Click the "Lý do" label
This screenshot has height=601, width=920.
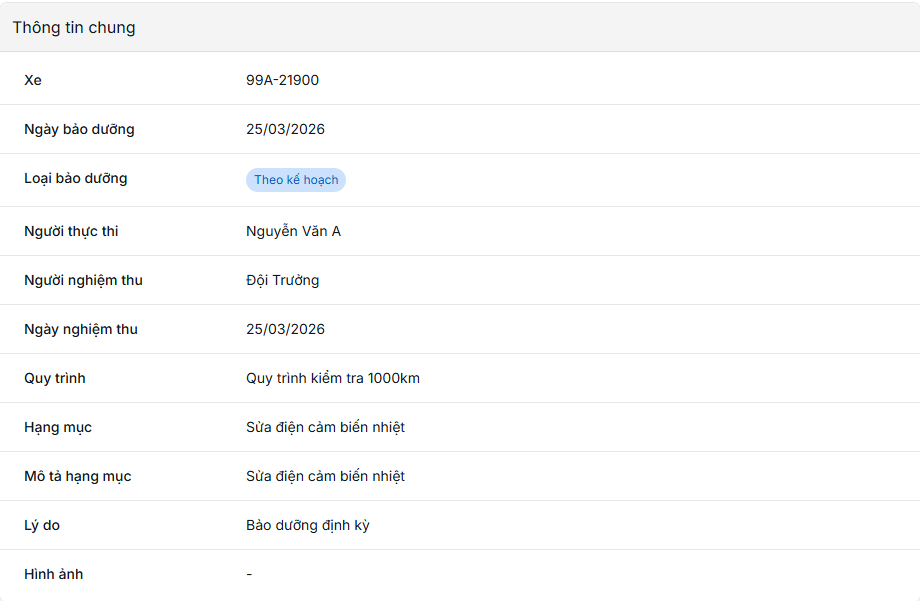[42, 525]
